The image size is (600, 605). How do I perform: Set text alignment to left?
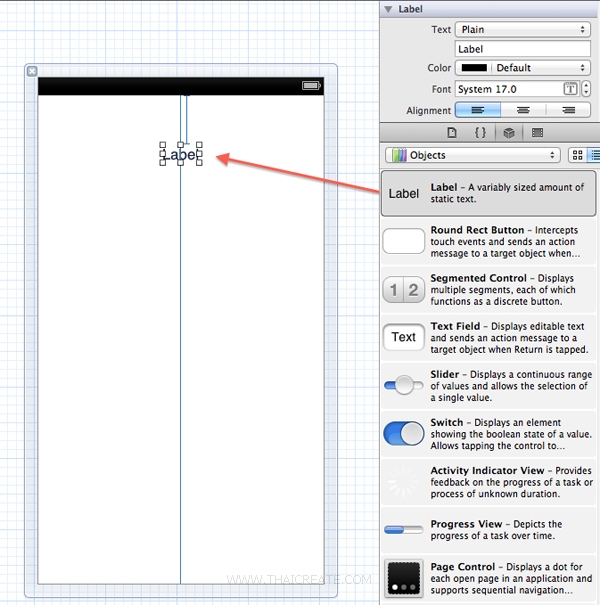coord(477,110)
